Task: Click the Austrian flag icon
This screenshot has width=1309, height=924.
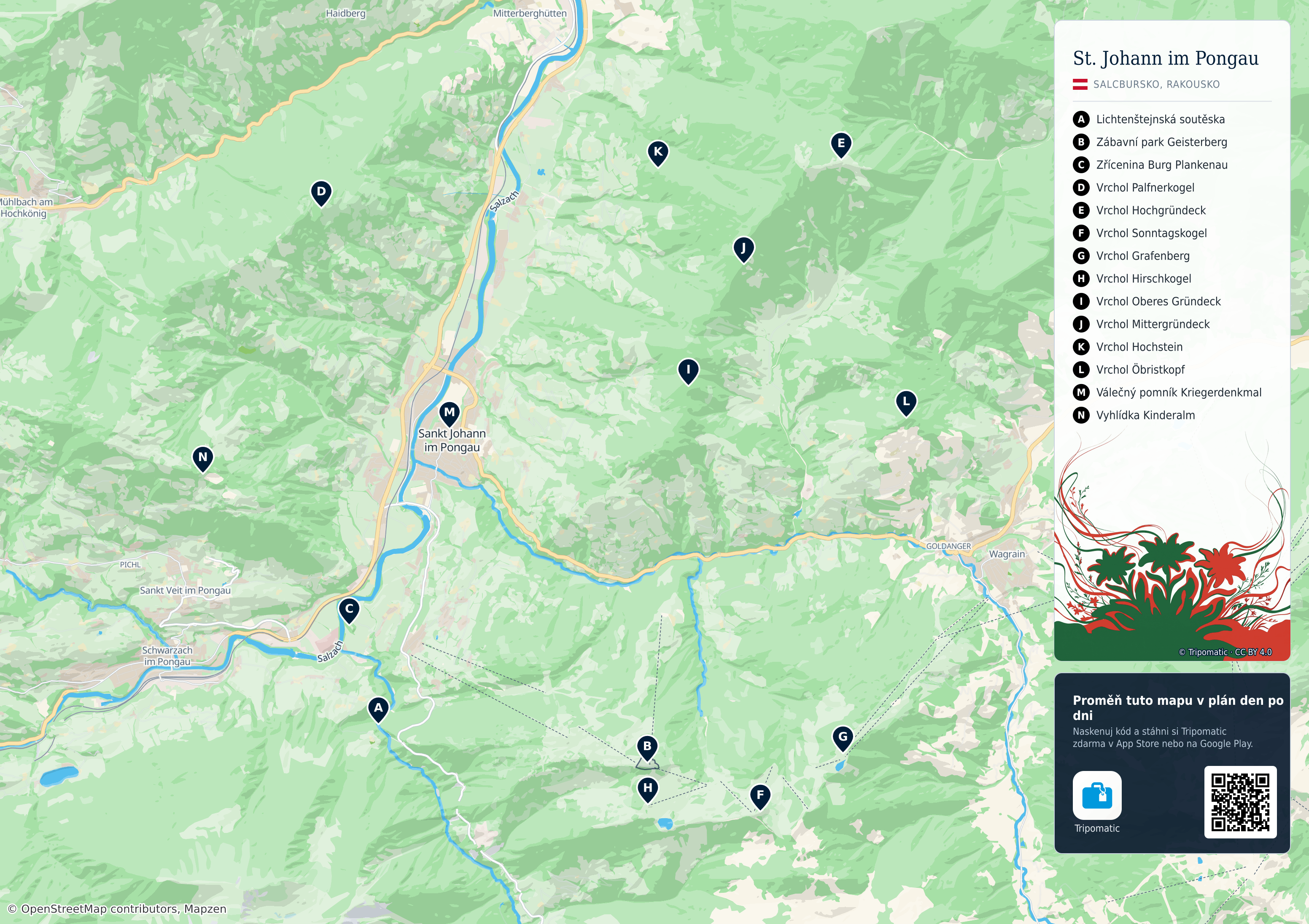Action: coord(1080,84)
